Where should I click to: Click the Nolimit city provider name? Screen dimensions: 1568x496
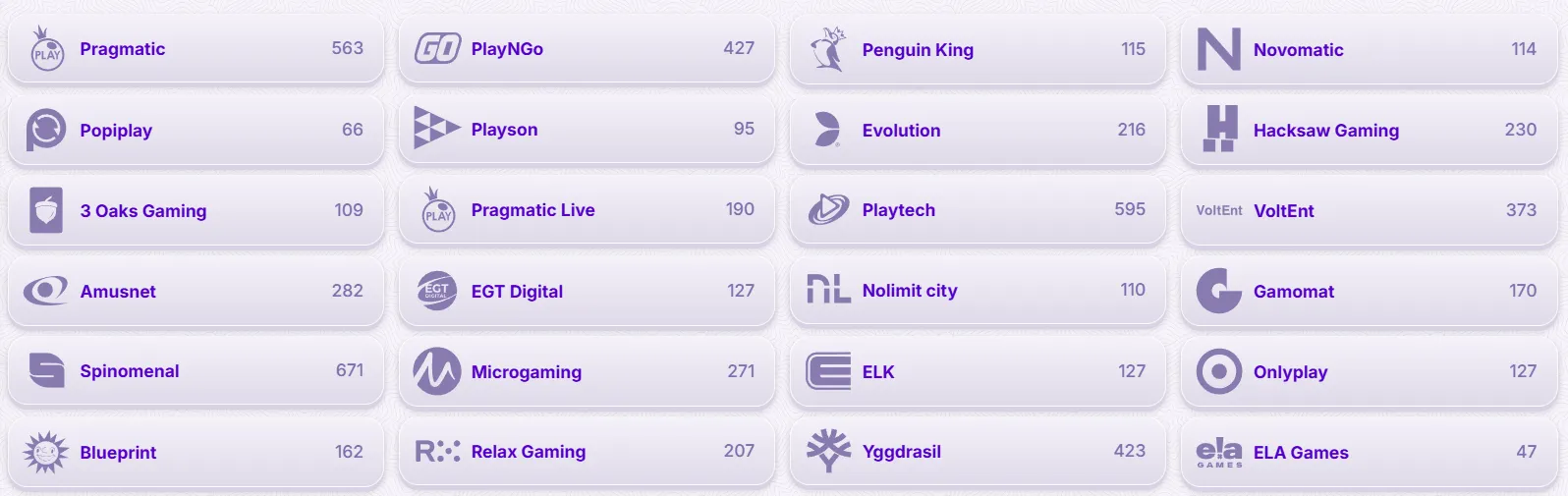pyautogui.click(x=909, y=291)
